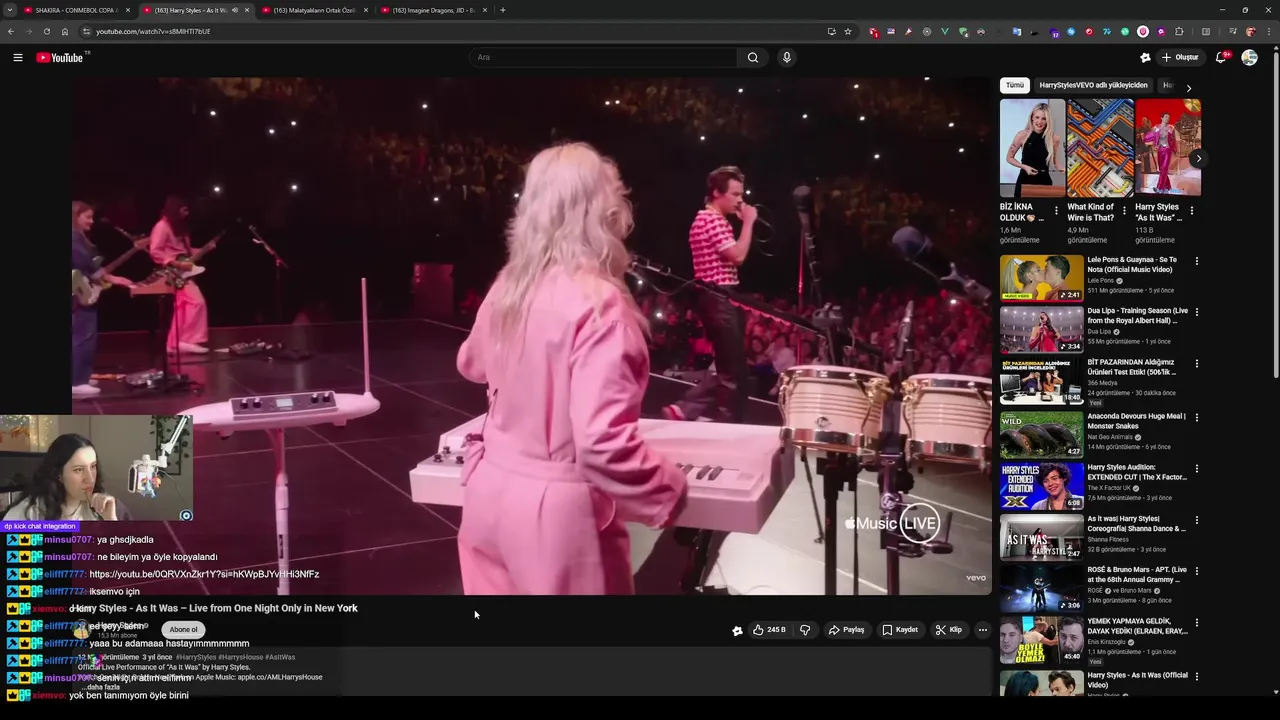Reload the current page
This screenshot has width=1280, height=720.
(46, 31)
